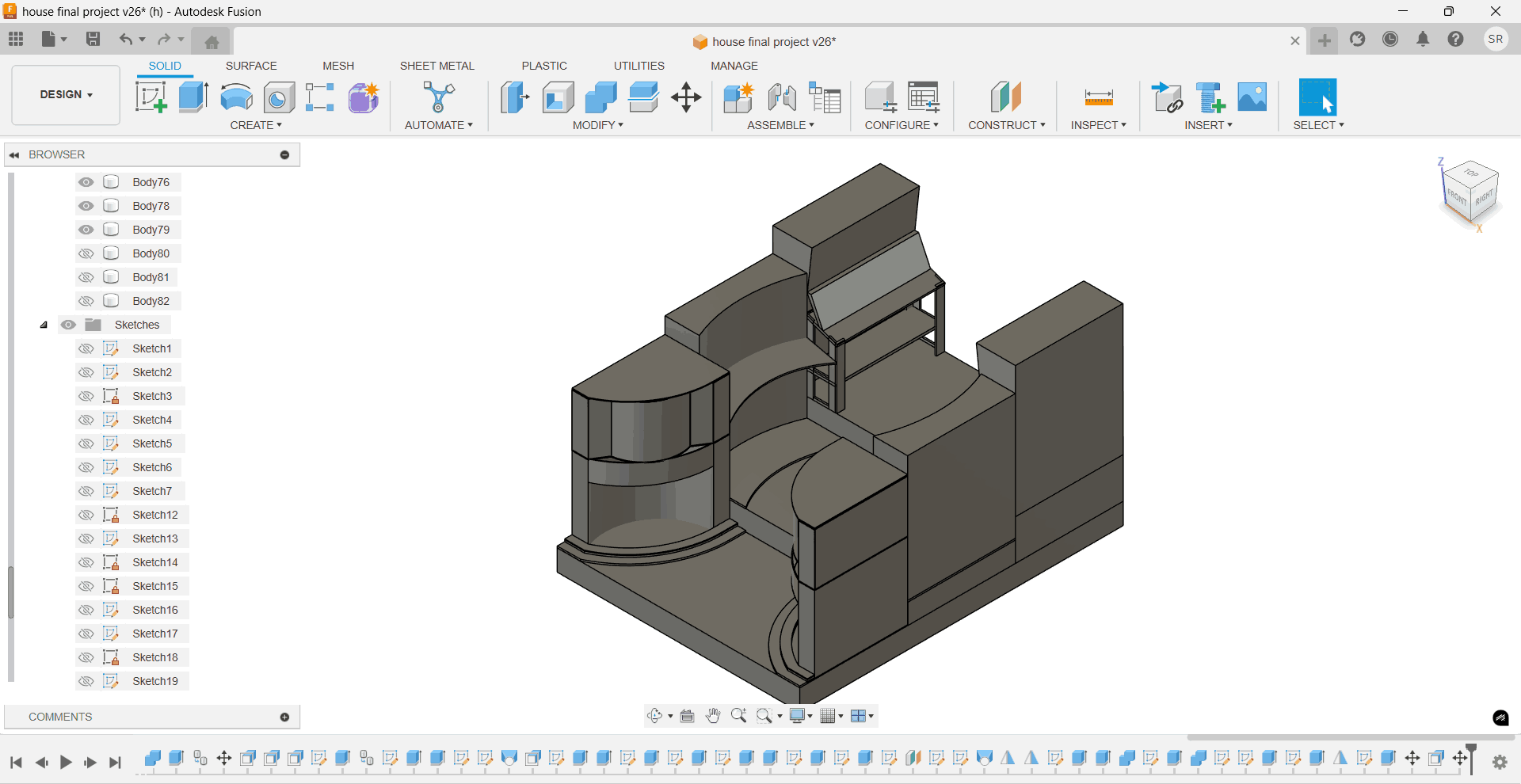1521x784 pixels.
Task: Select the Create Sketch tool
Action: tap(151, 97)
